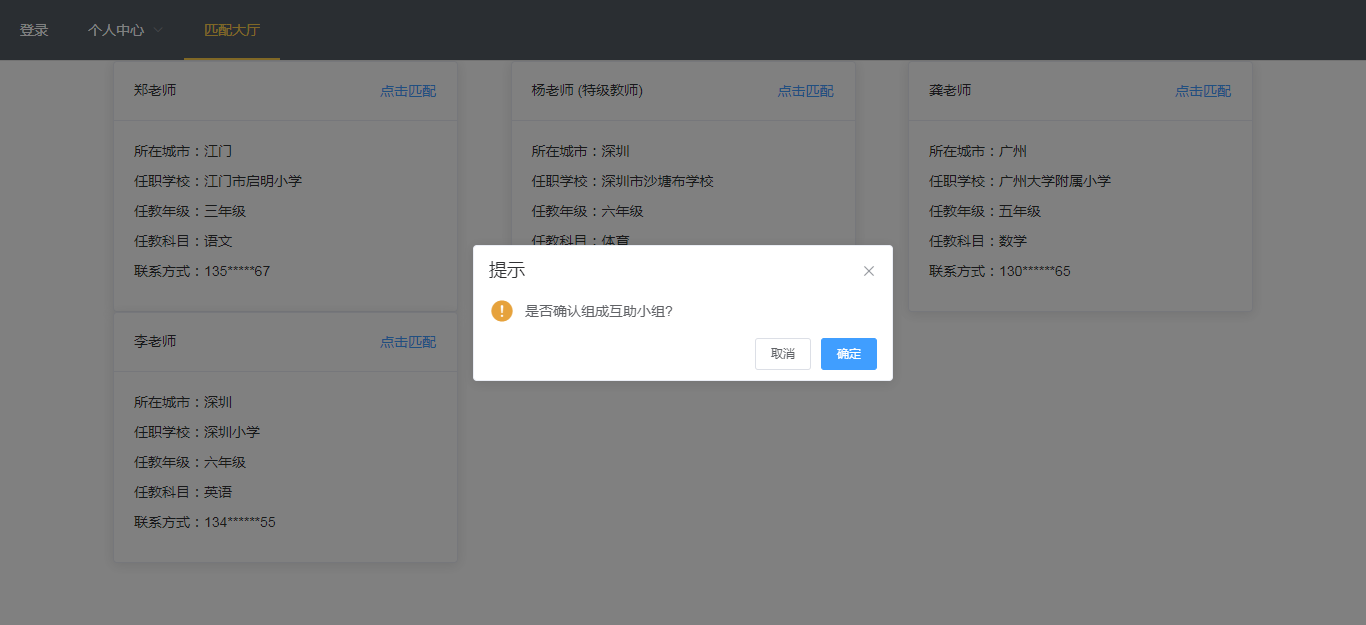Click 点击匹配 on 杨老师's card
The height and width of the screenshot is (625, 1366).
click(805, 90)
